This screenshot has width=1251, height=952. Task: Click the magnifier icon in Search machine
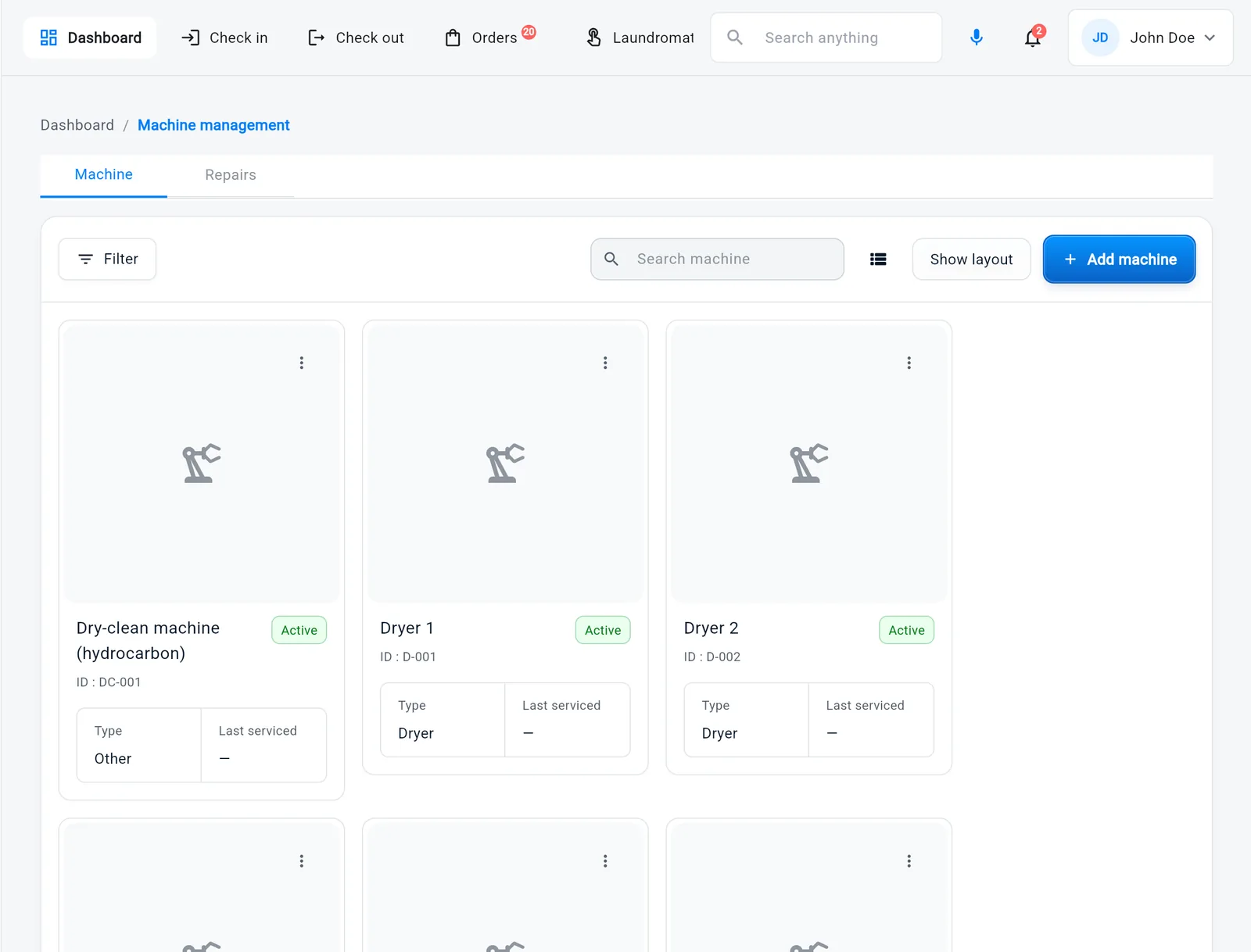click(611, 259)
